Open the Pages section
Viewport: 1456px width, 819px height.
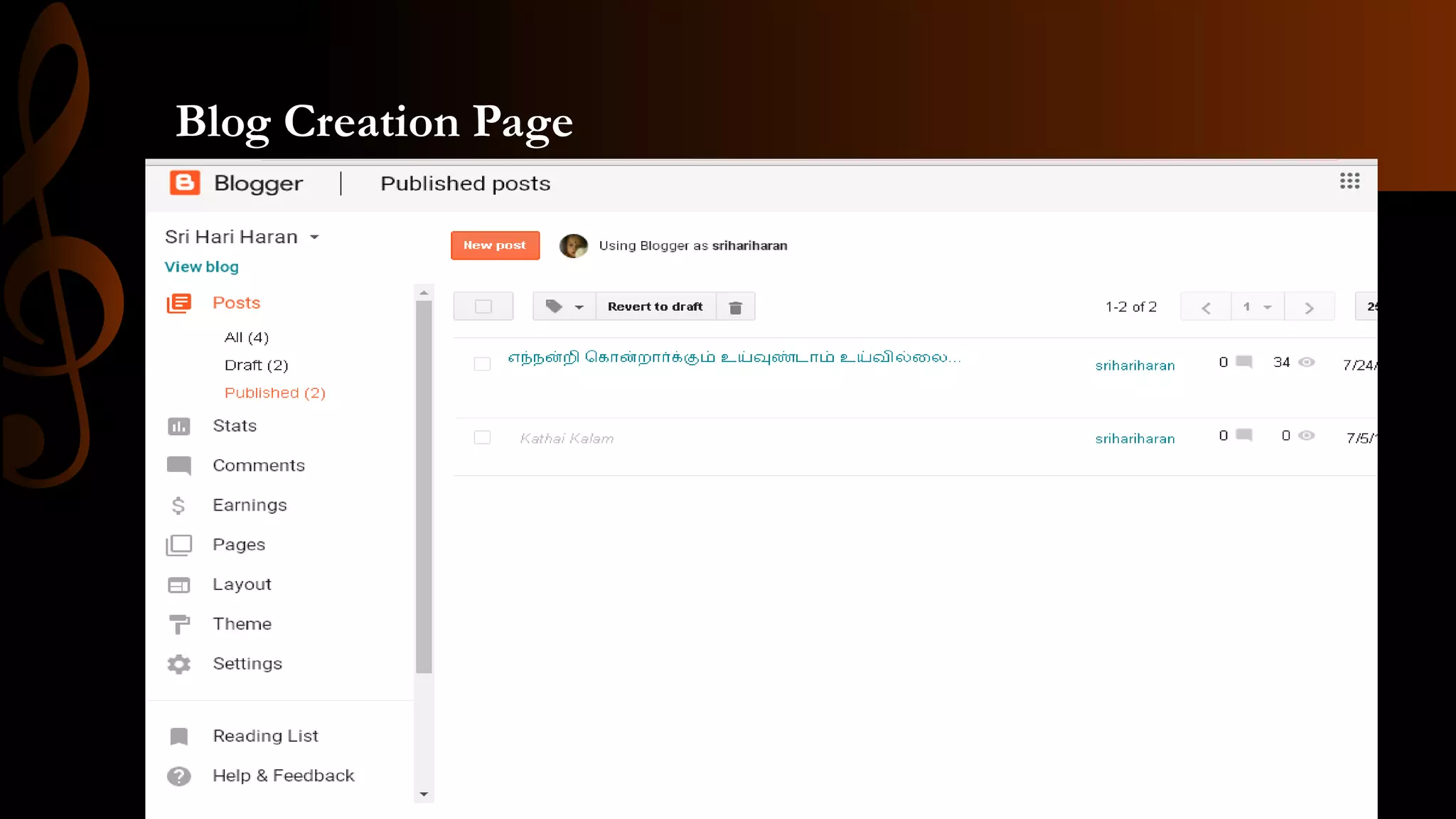coord(239,545)
